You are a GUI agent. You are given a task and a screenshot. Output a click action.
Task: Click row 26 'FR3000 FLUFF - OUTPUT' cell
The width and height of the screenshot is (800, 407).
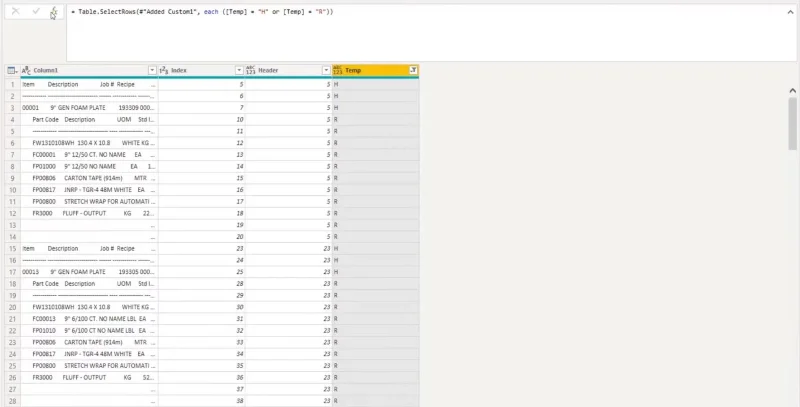tap(89, 377)
